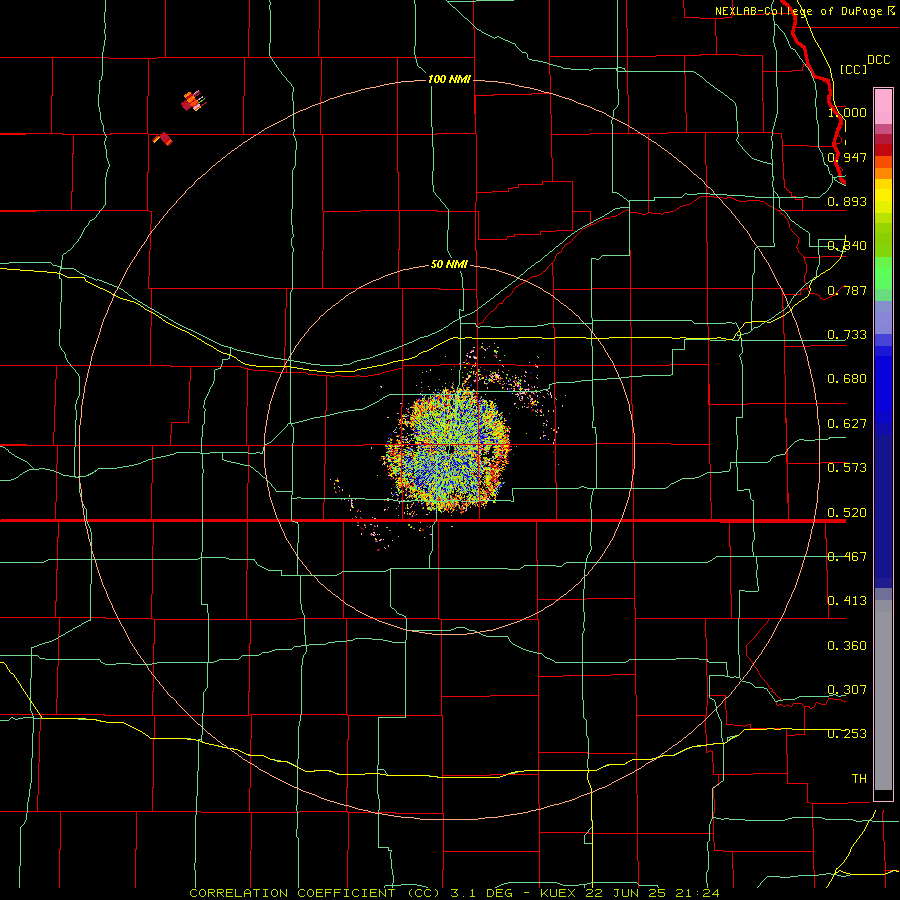
Task: Click the 0.733 scale value
Action: click(847, 335)
